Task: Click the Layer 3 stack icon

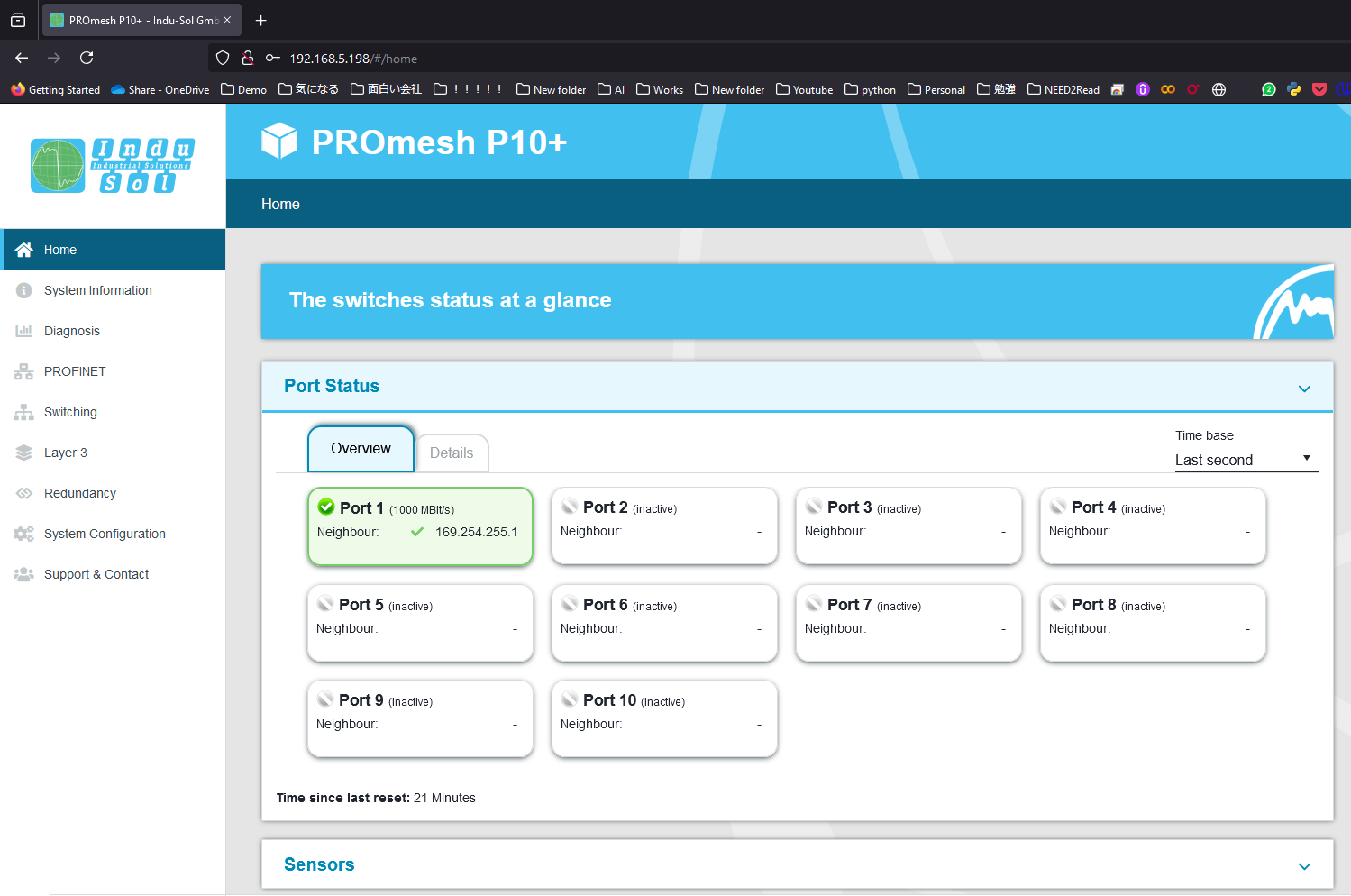Action: pos(24,453)
